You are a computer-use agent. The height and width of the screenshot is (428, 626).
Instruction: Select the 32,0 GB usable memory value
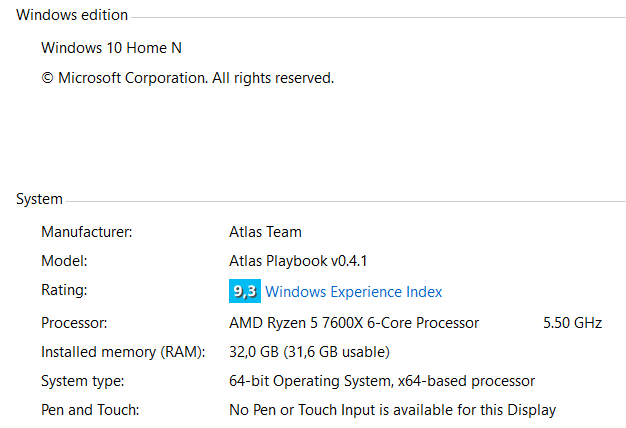[309, 352]
